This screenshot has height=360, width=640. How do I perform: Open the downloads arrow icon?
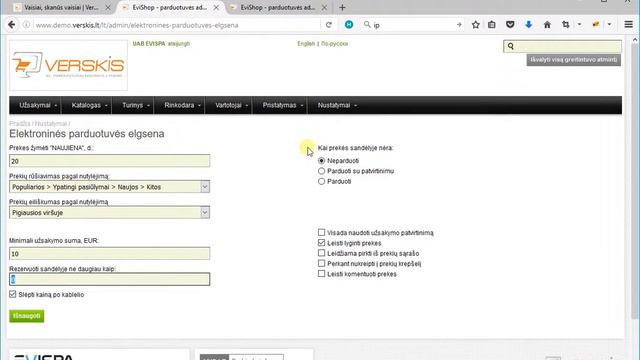529,25
